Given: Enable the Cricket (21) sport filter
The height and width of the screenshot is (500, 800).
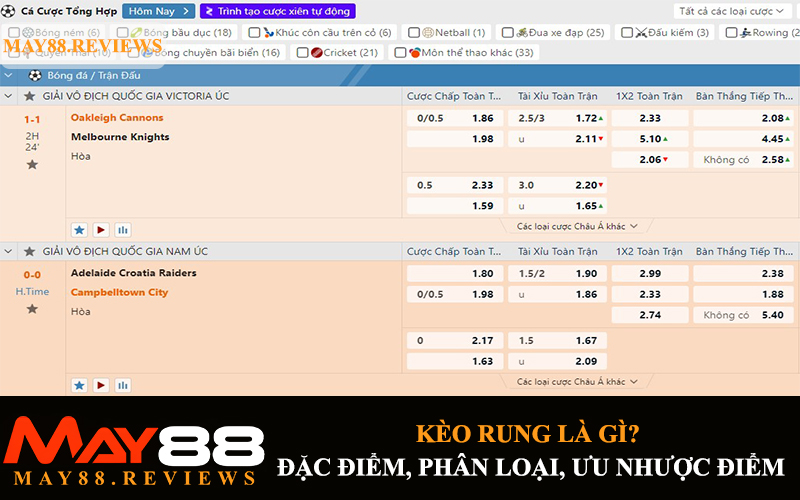Looking at the screenshot, I should (301, 52).
